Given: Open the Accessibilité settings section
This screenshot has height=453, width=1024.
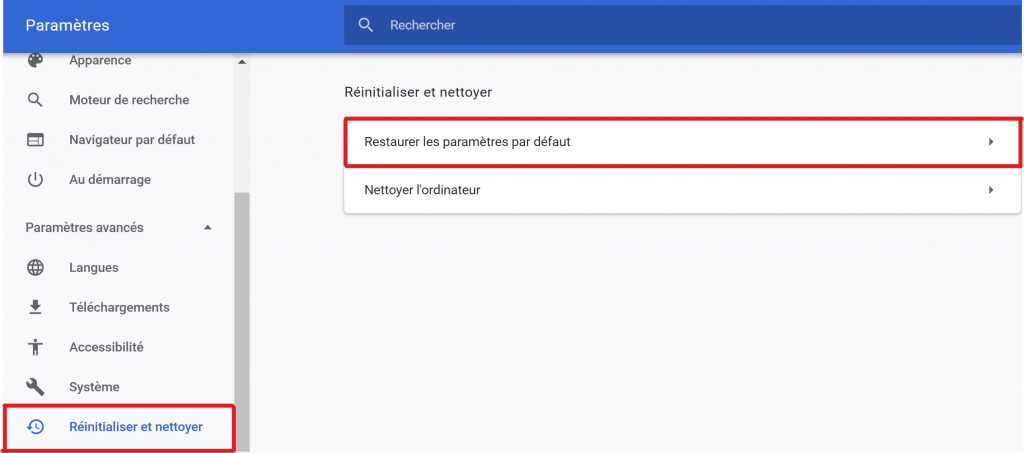Looking at the screenshot, I should point(106,347).
